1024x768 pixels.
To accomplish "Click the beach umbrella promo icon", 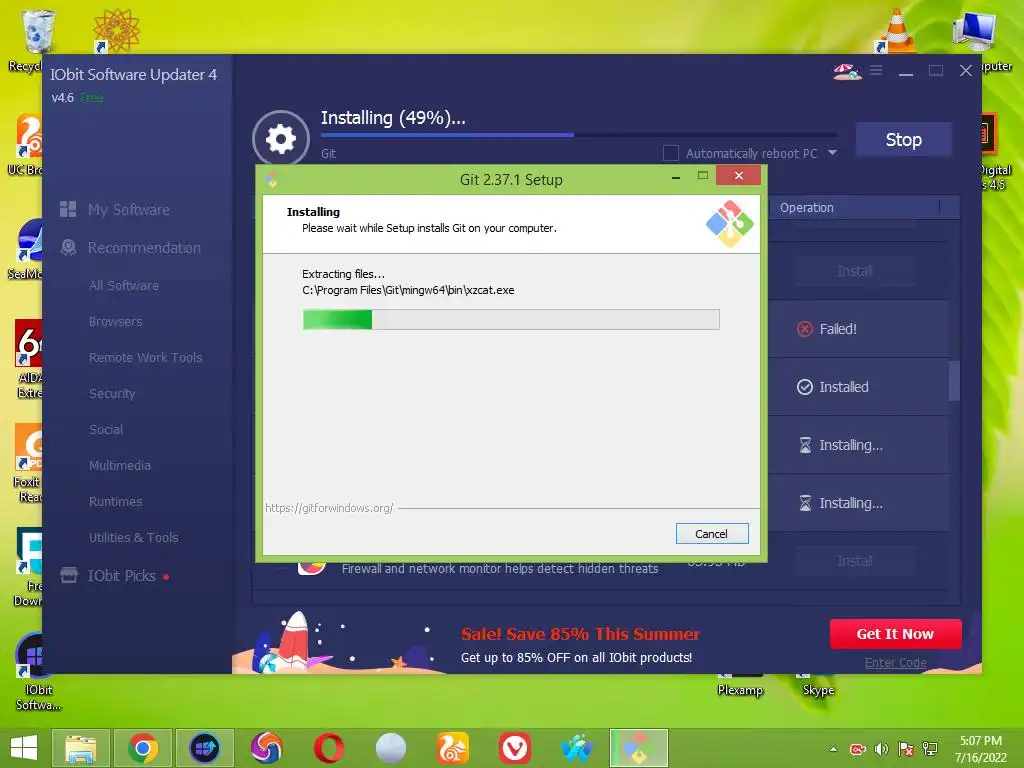I will point(847,71).
